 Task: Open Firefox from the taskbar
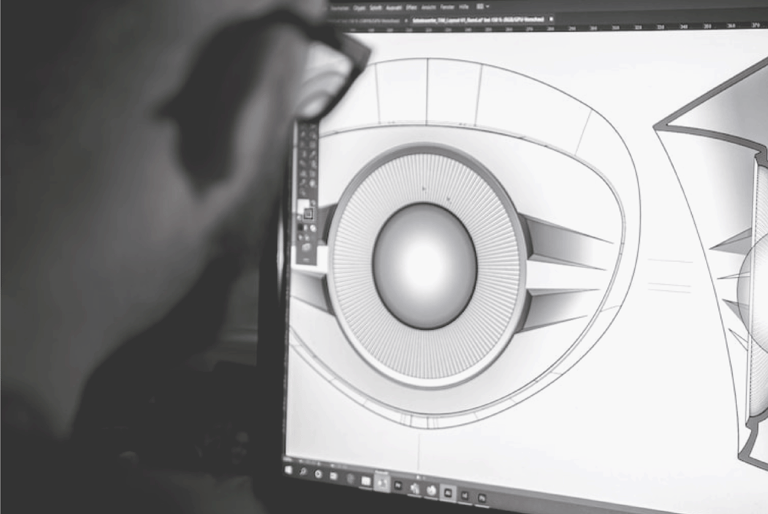(431, 490)
